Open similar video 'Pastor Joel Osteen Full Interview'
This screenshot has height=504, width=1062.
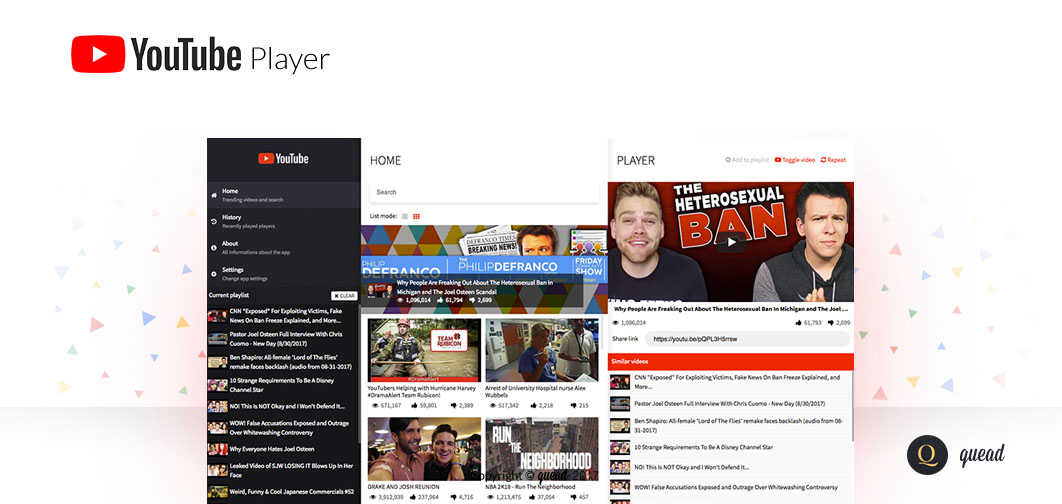tap(731, 403)
